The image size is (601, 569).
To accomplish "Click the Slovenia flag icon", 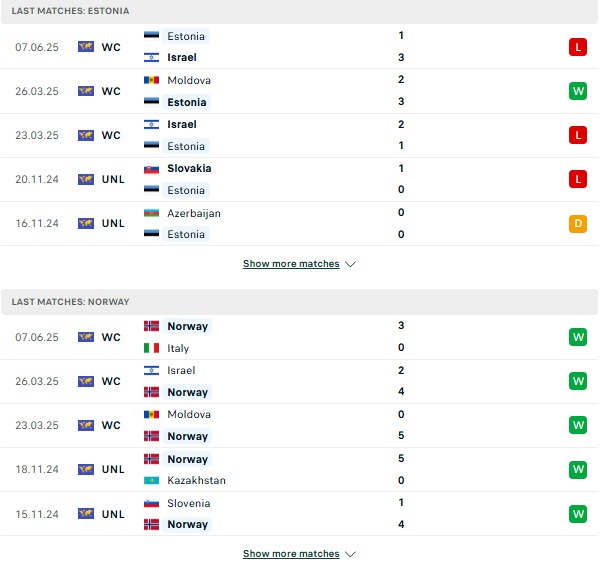I will [151, 503].
